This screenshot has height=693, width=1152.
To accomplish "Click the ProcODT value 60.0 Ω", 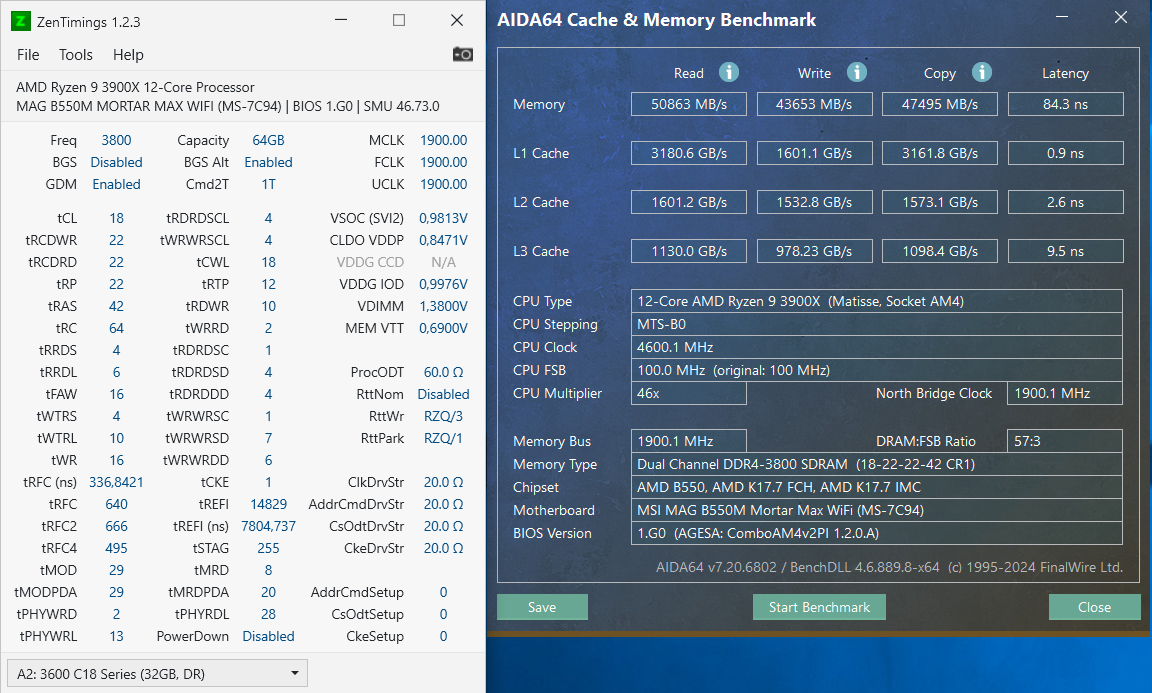I will [443, 372].
